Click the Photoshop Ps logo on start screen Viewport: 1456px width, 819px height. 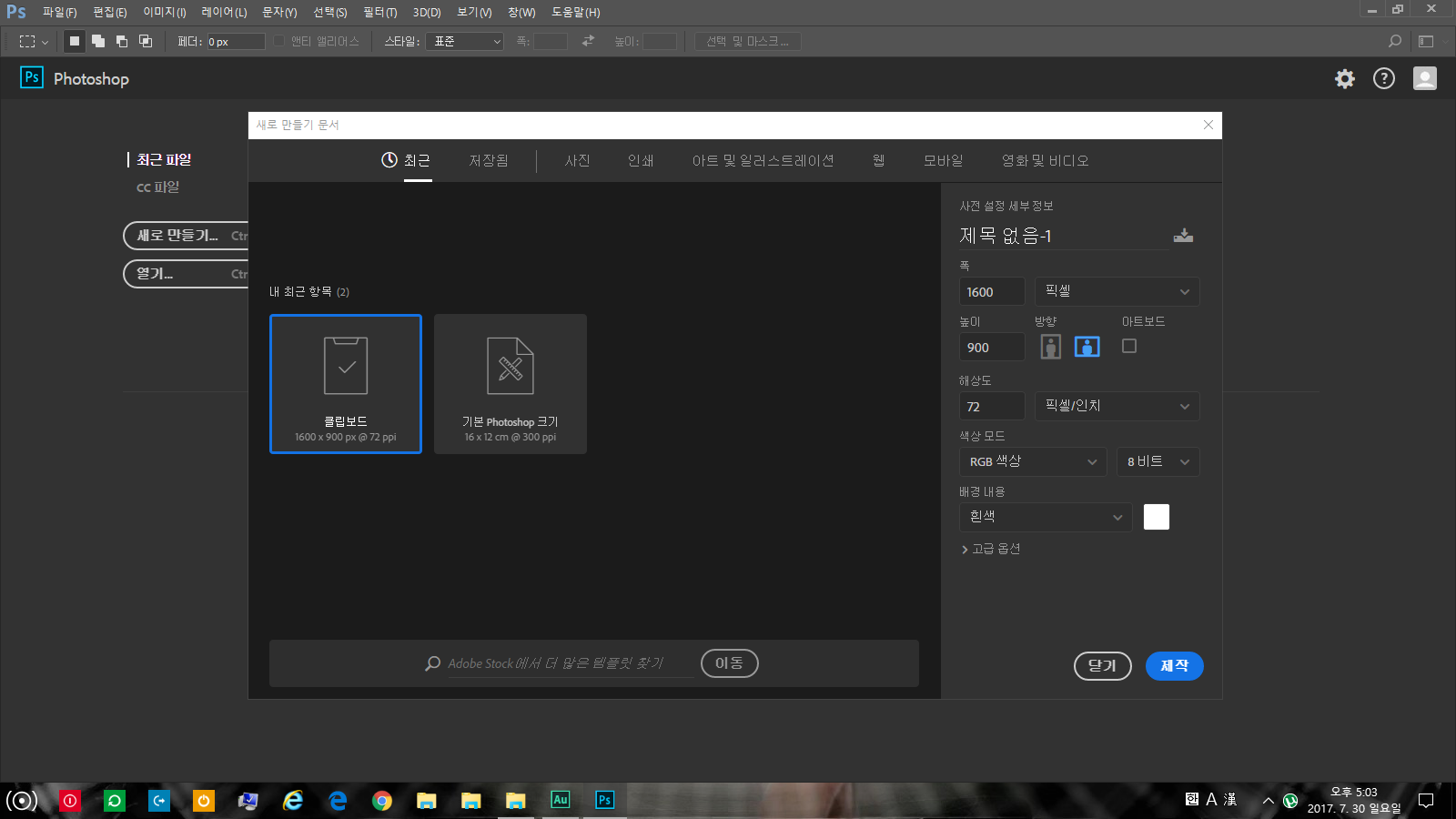pos(32,77)
